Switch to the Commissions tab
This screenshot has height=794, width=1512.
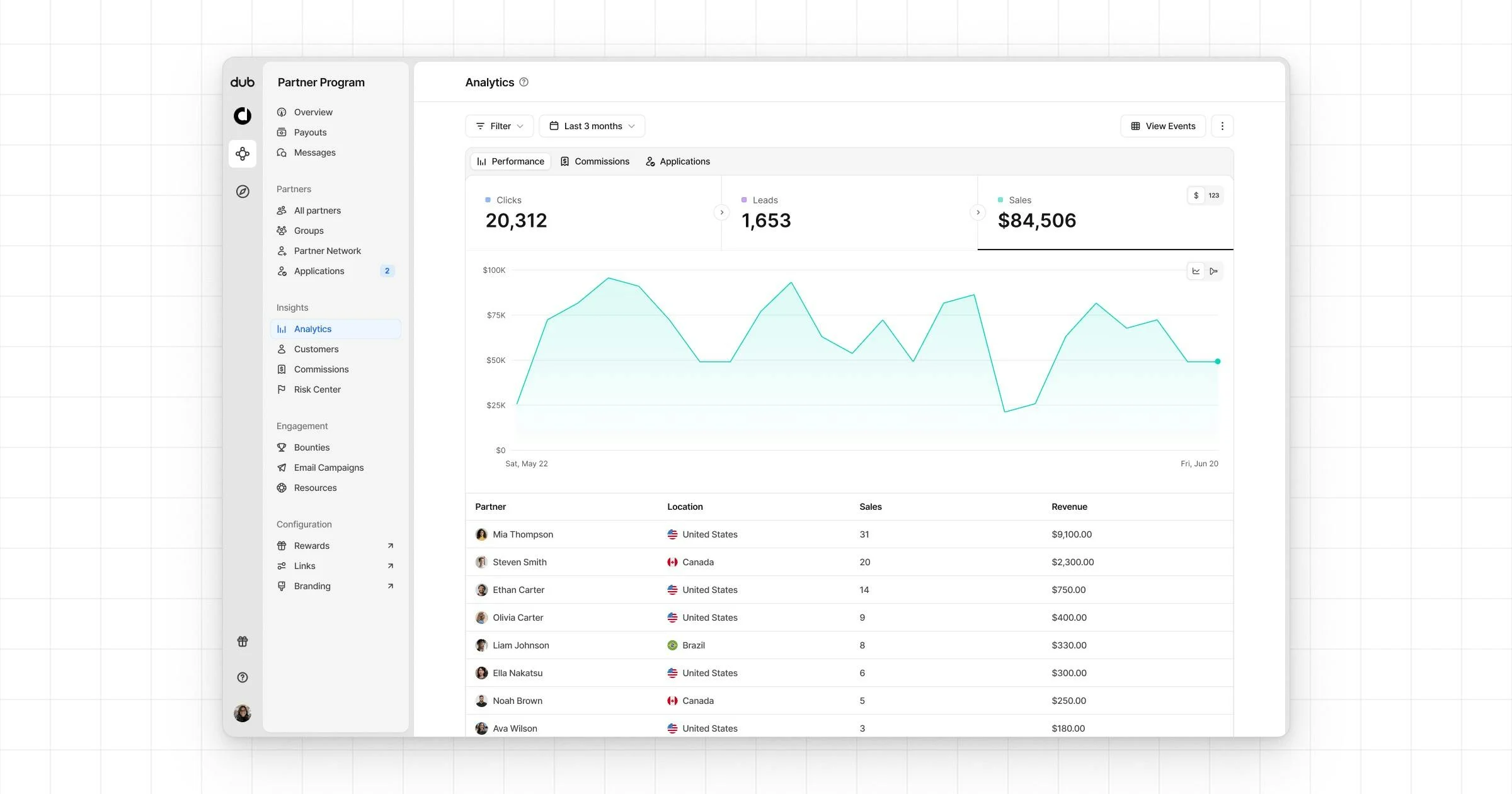coord(595,161)
